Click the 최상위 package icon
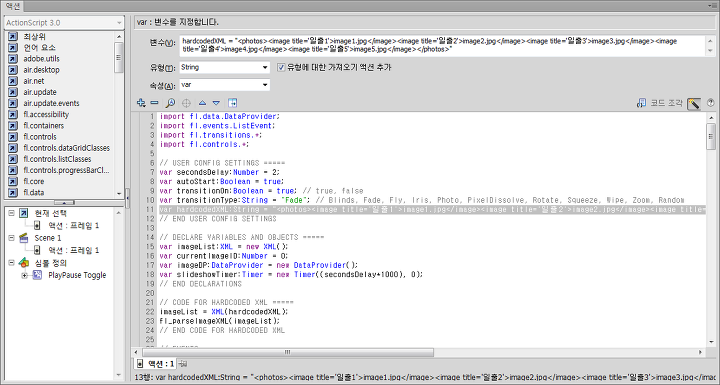 (13, 36)
